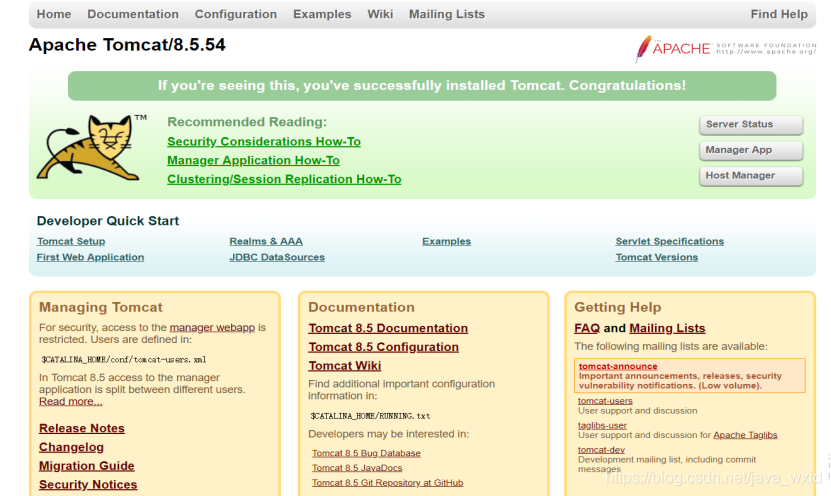Image resolution: width=831 pixels, height=496 pixels.
Task: Click the $CATALINA_HOME/RUNNING.txt path text
Action: coord(370,416)
